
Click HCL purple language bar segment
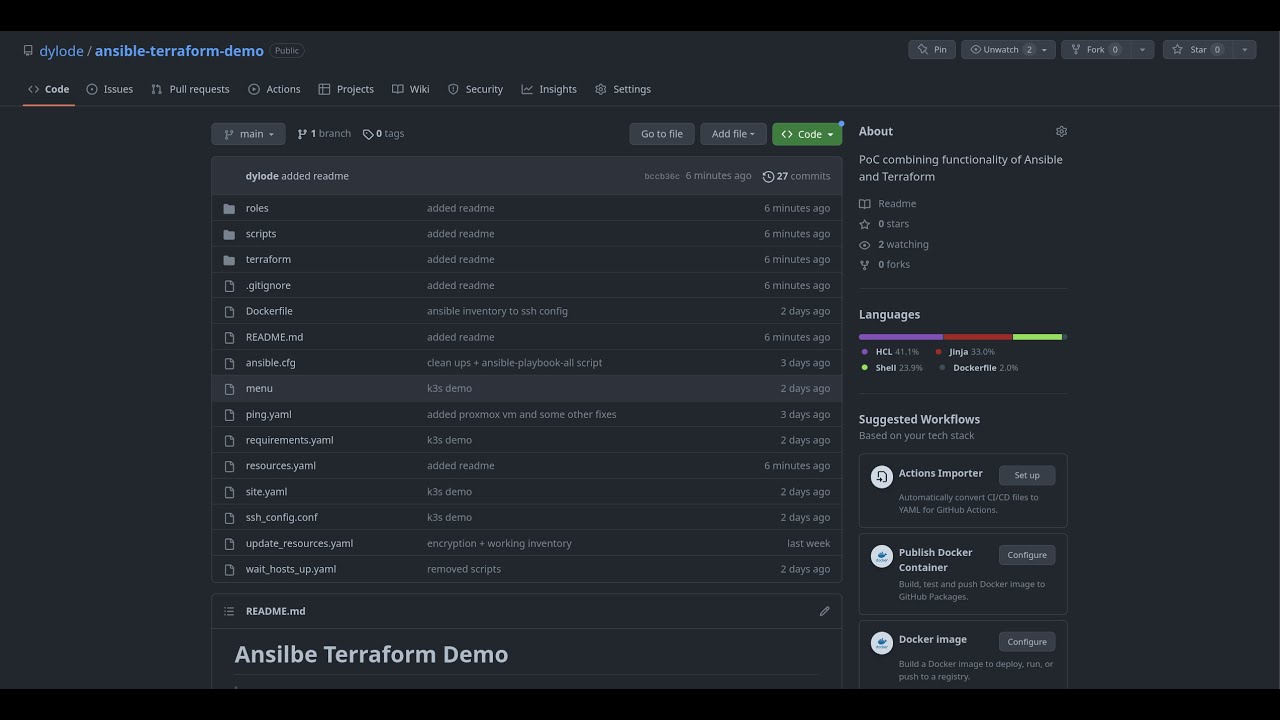[900, 337]
